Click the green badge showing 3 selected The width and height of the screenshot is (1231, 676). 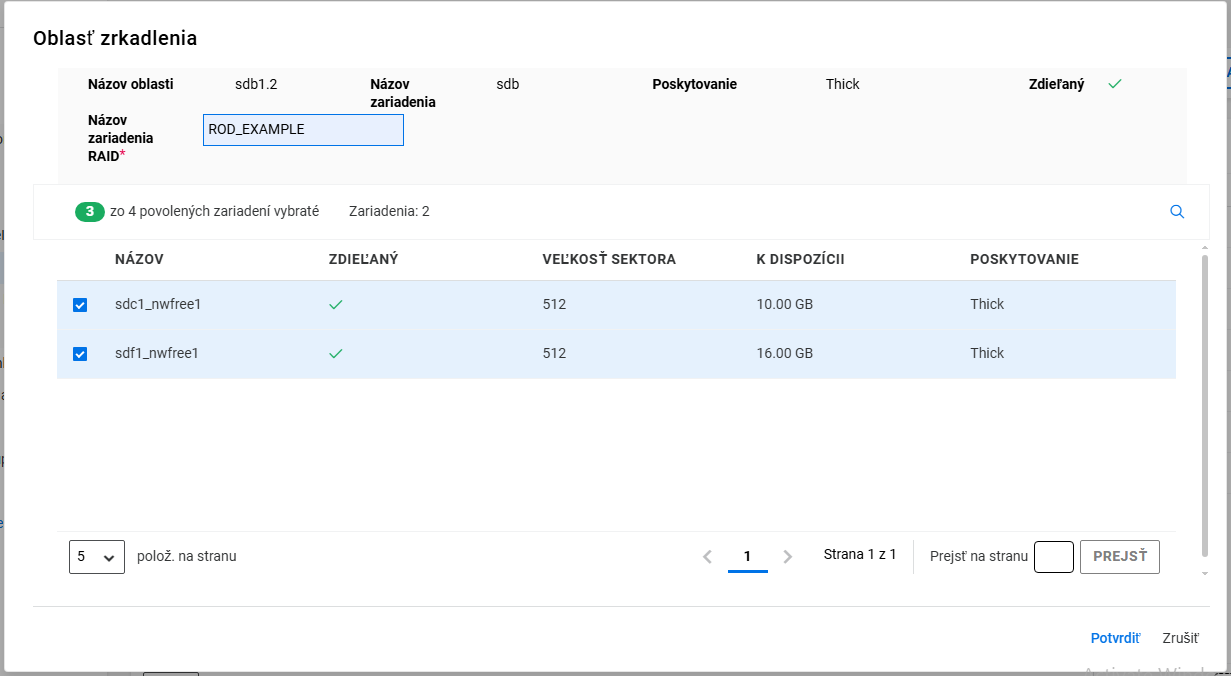click(x=89, y=212)
